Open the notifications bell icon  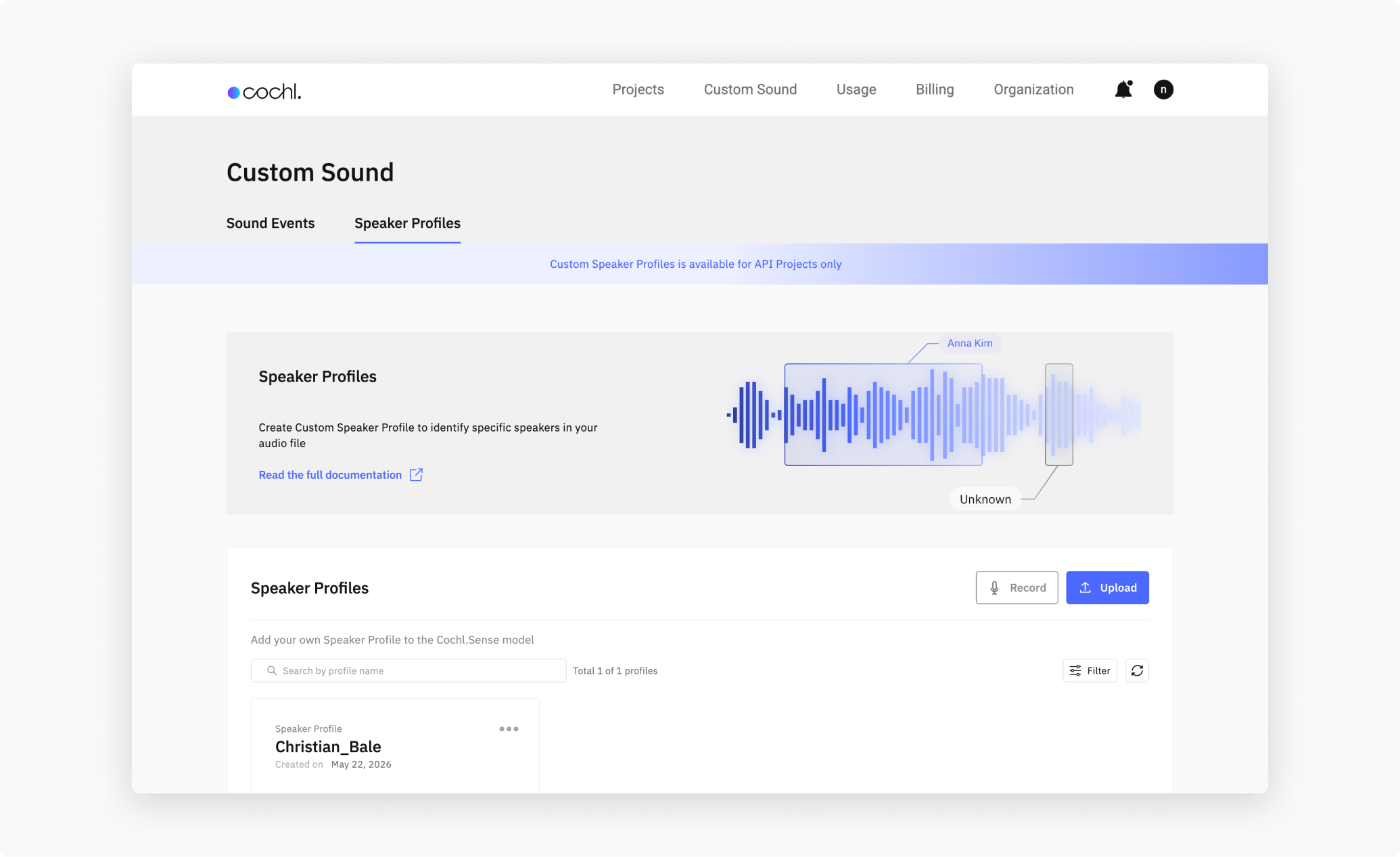tap(1123, 89)
